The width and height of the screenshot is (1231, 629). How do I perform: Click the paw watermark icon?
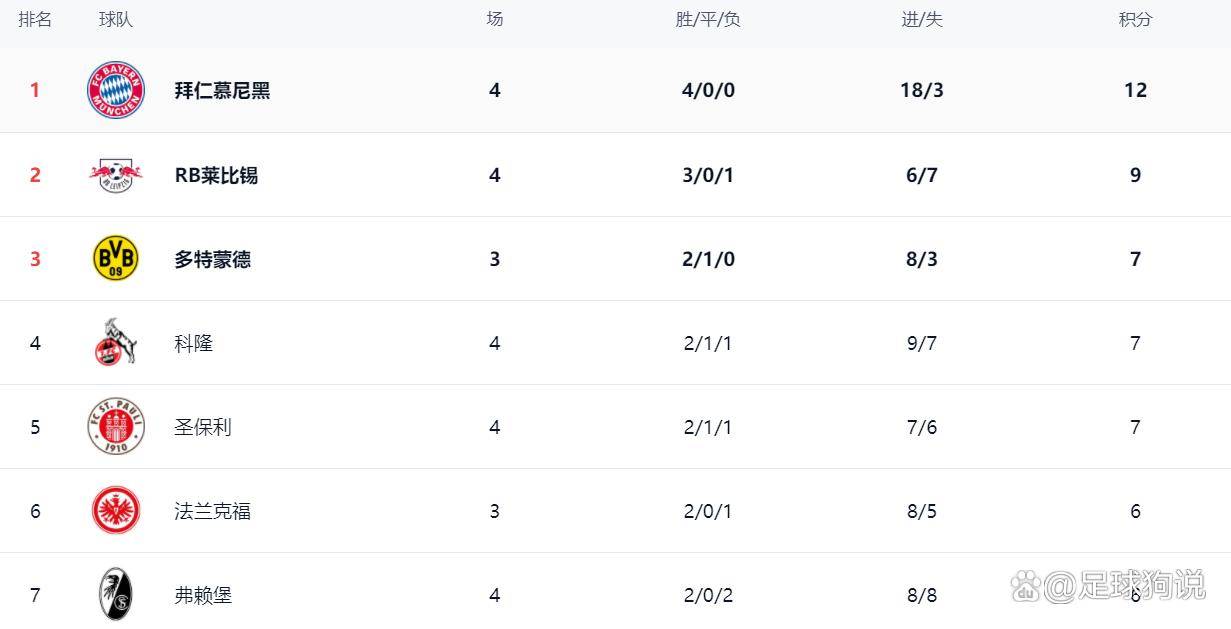(x=1026, y=585)
